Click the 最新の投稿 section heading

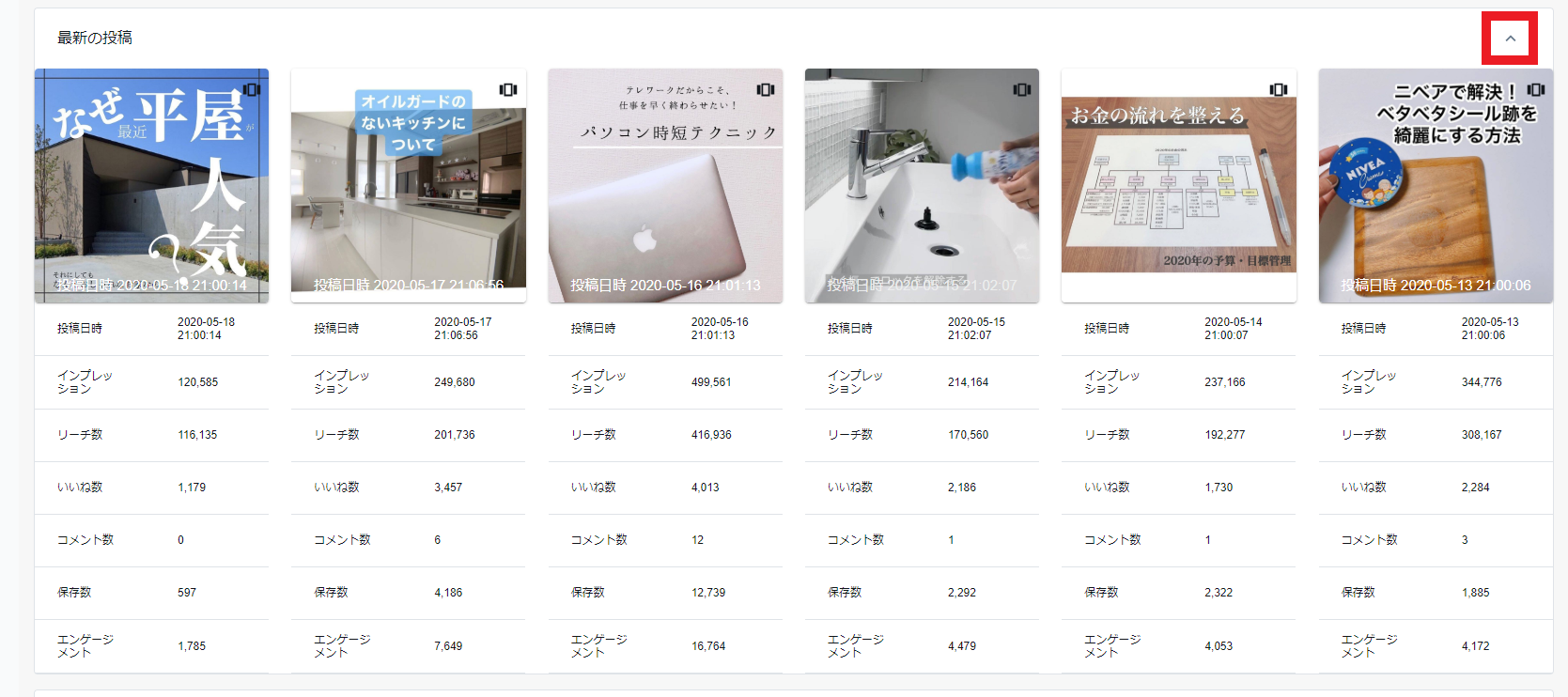coord(95,38)
